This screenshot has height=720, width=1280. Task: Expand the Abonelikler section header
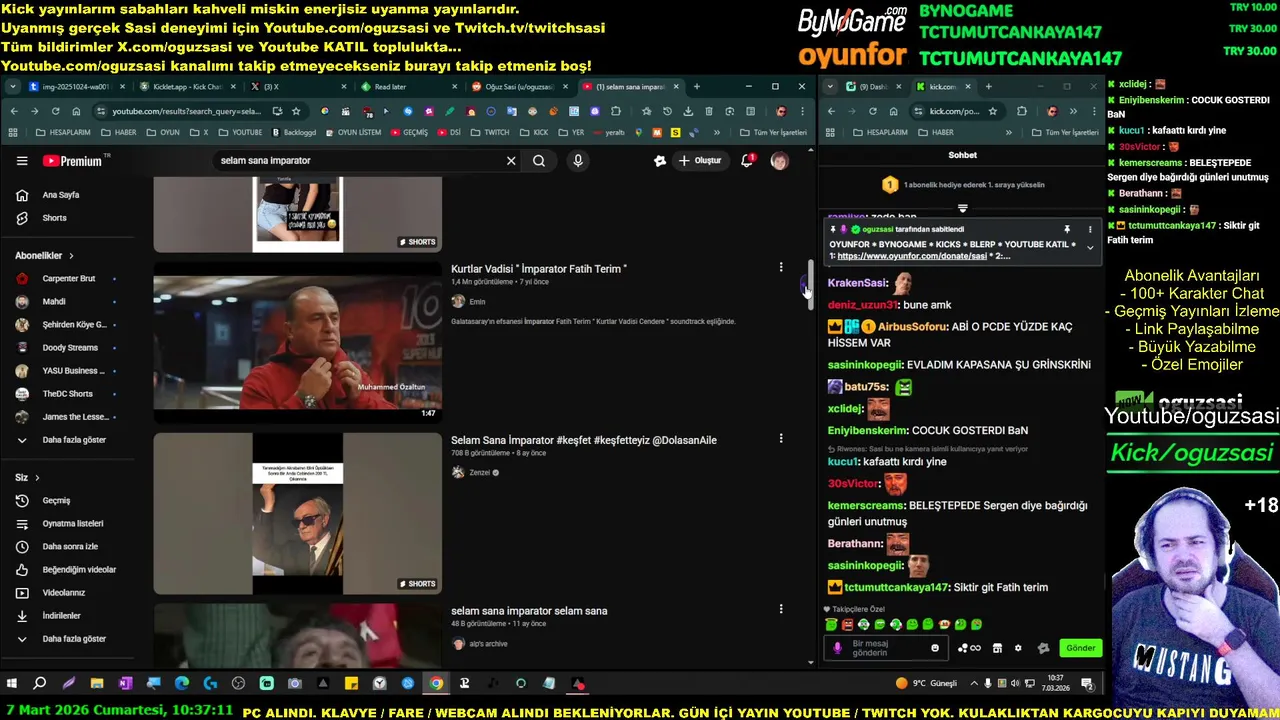[44, 256]
